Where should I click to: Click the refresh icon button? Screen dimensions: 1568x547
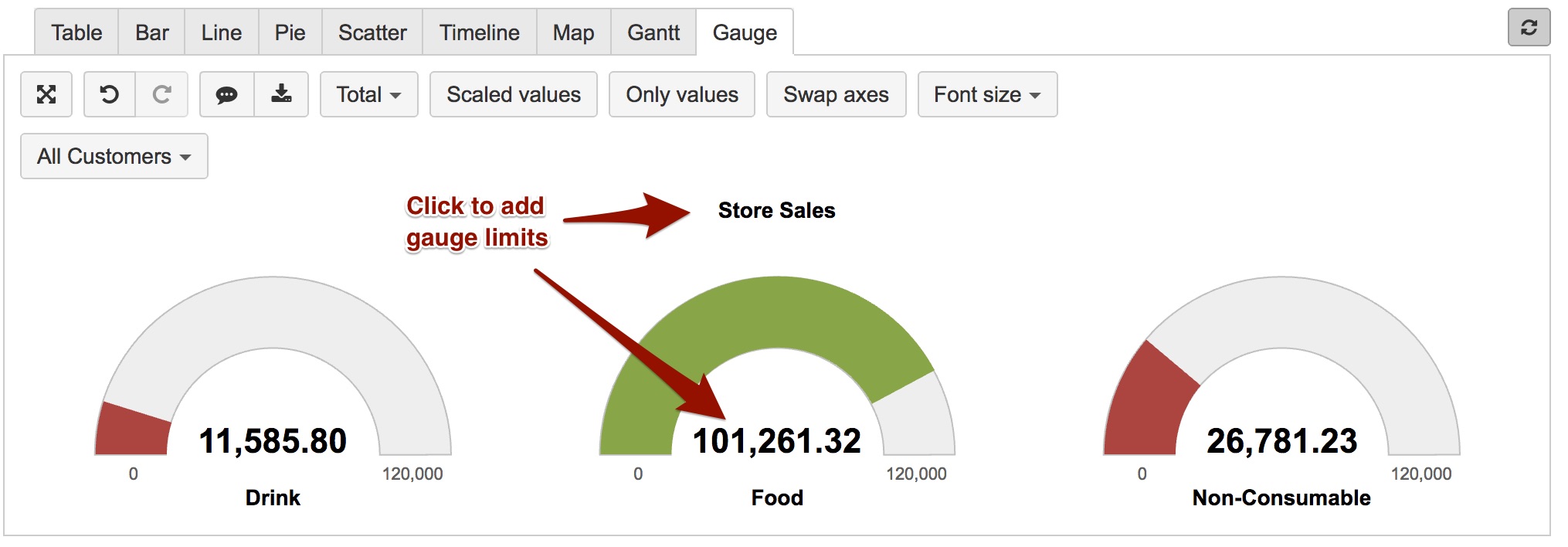click(x=1529, y=28)
